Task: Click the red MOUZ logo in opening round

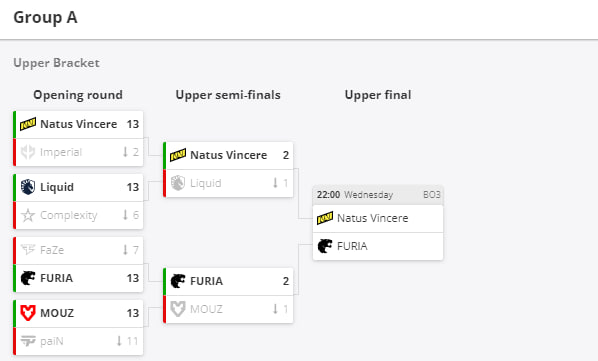Action: point(28,313)
